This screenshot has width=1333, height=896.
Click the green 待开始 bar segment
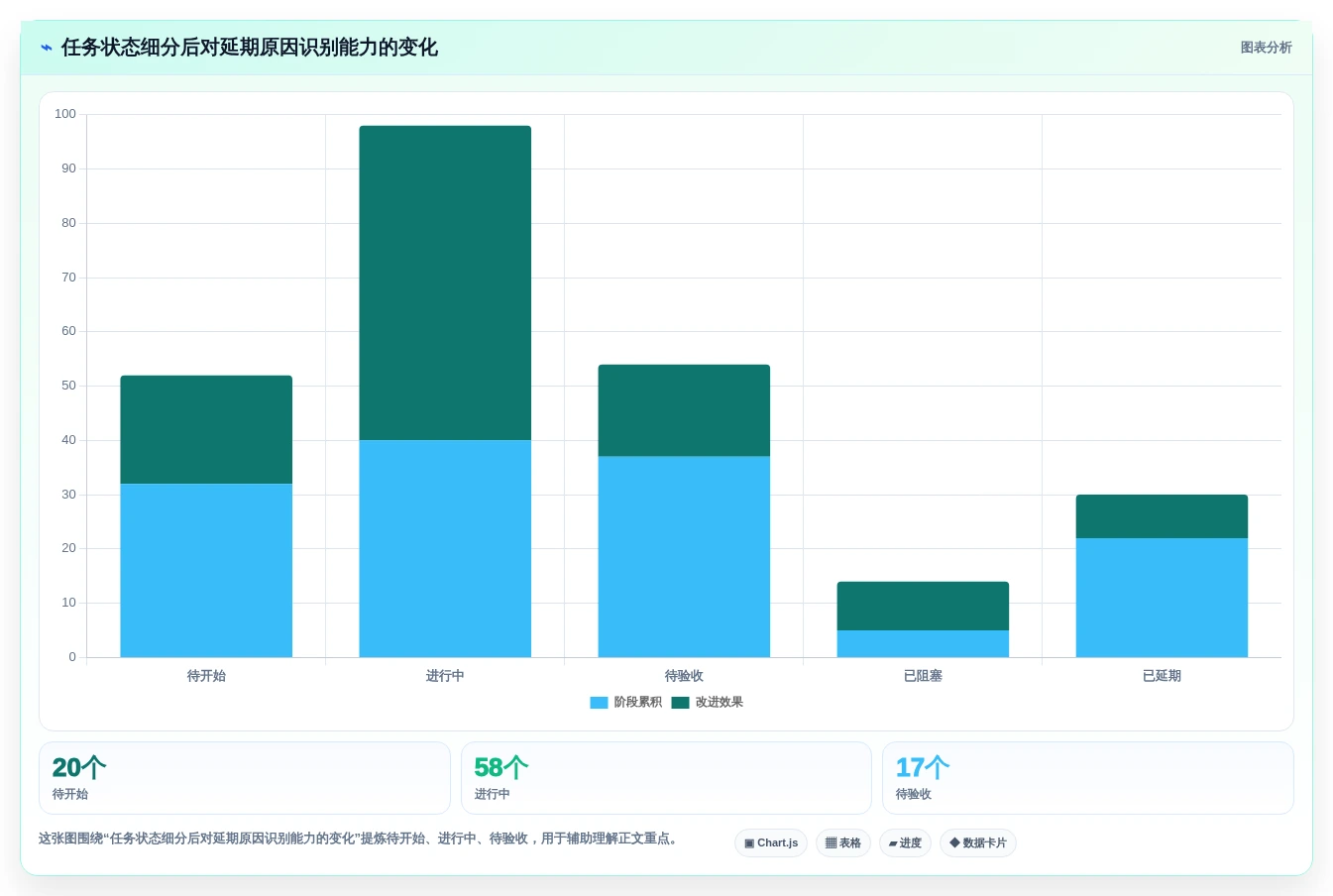[206, 429]
